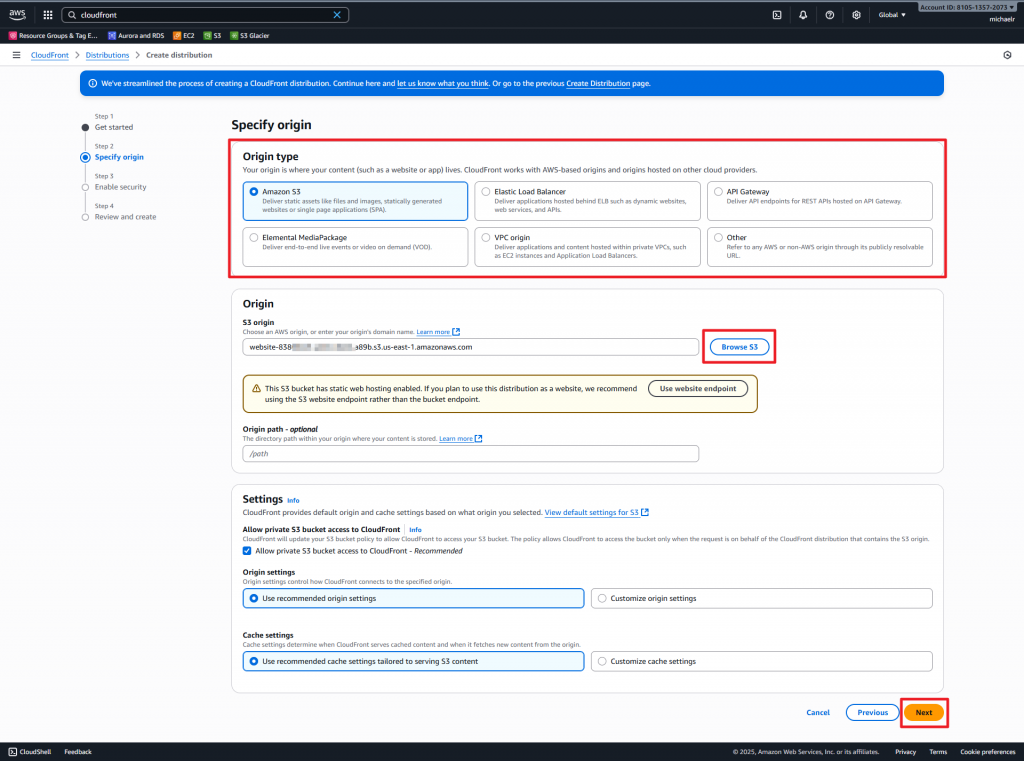Go to CloudFront breadcrumb link
The image size is (1024, 761).
50,55
